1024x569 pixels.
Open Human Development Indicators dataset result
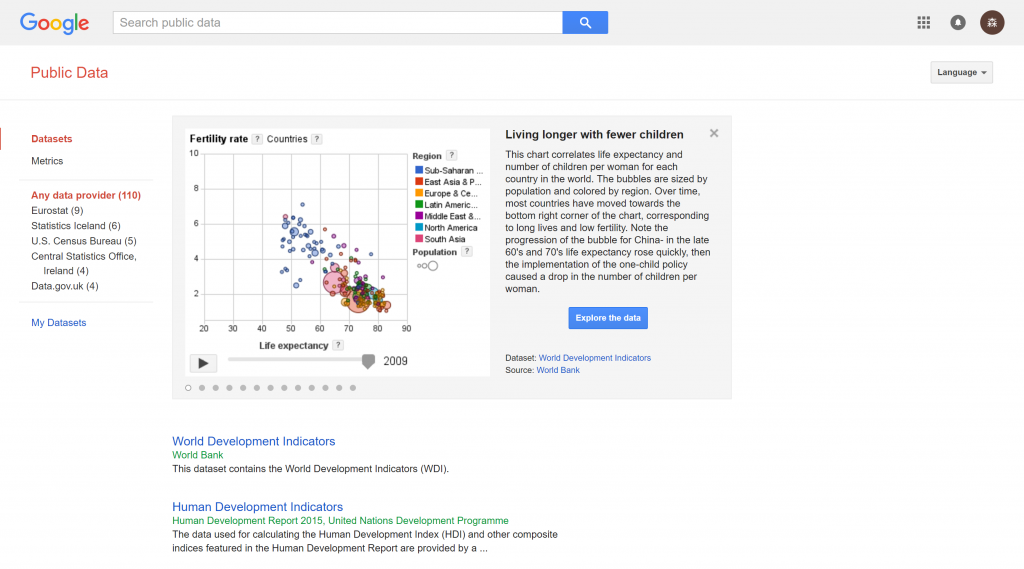[257, 507]
